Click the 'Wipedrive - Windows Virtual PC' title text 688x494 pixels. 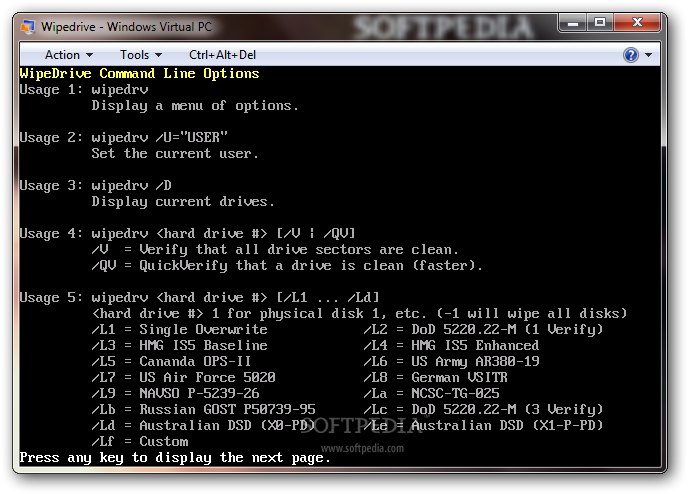pos(126,27)
